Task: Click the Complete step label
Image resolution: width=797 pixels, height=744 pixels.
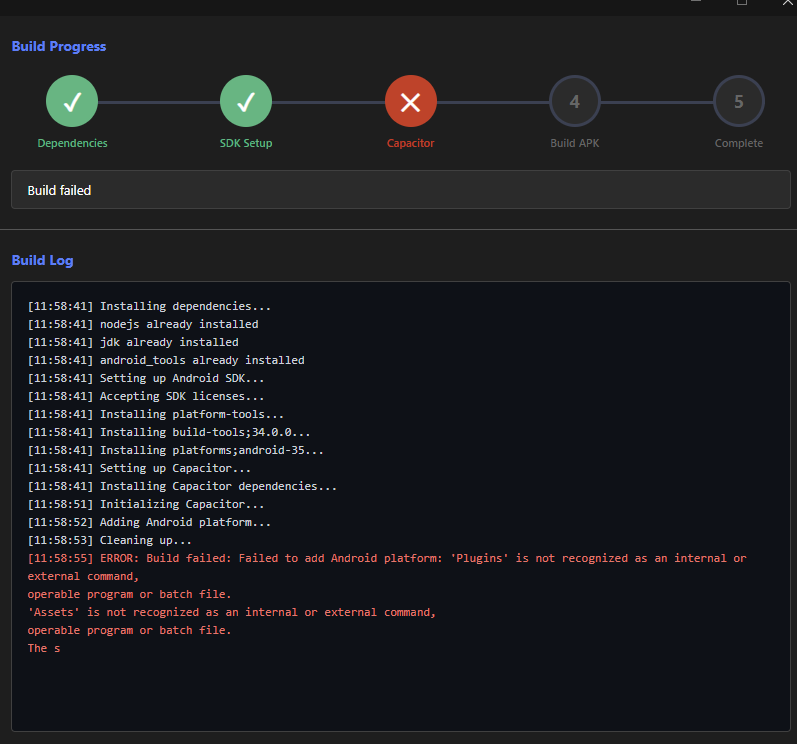Action: click(739, 143)
